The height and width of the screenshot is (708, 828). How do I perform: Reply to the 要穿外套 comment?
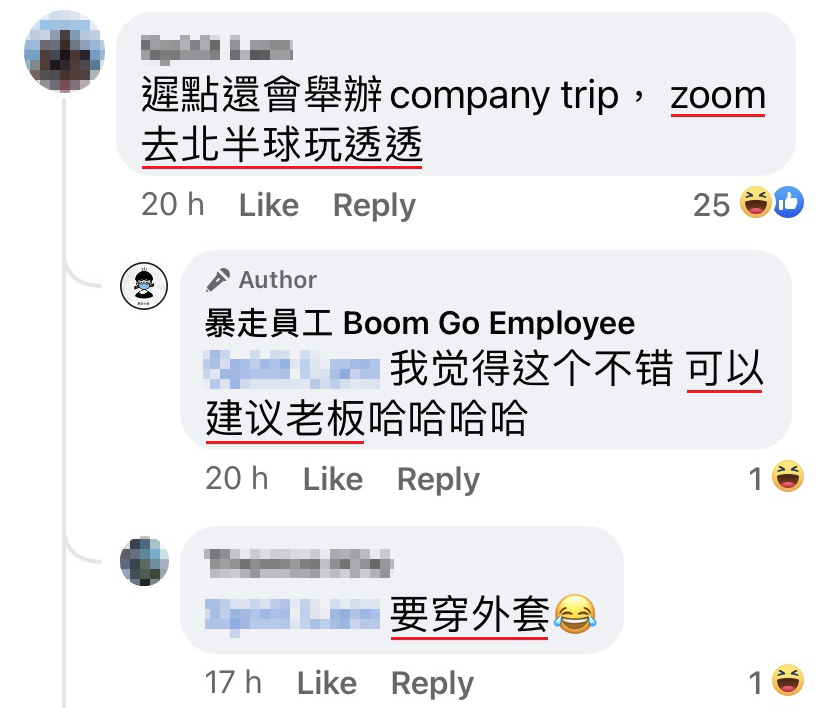tap(432, 684)
